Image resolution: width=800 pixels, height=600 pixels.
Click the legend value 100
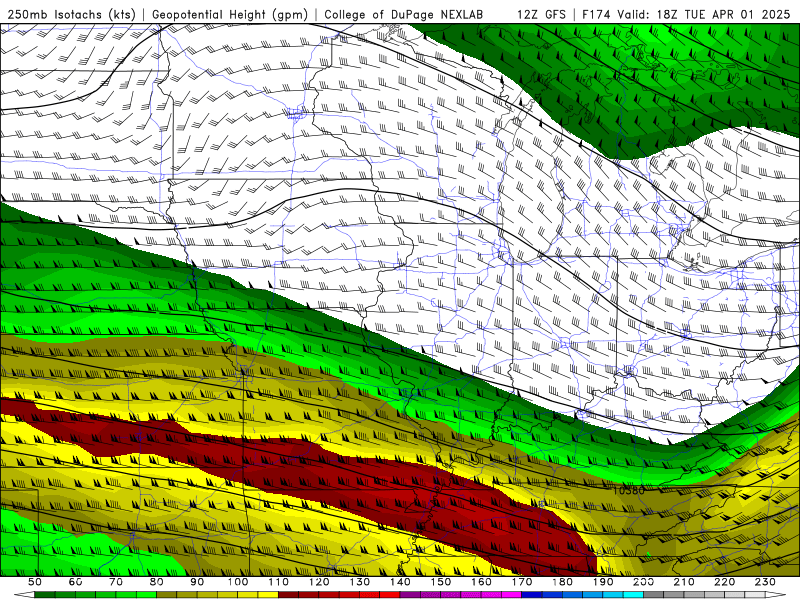click(x=238, y=582)
